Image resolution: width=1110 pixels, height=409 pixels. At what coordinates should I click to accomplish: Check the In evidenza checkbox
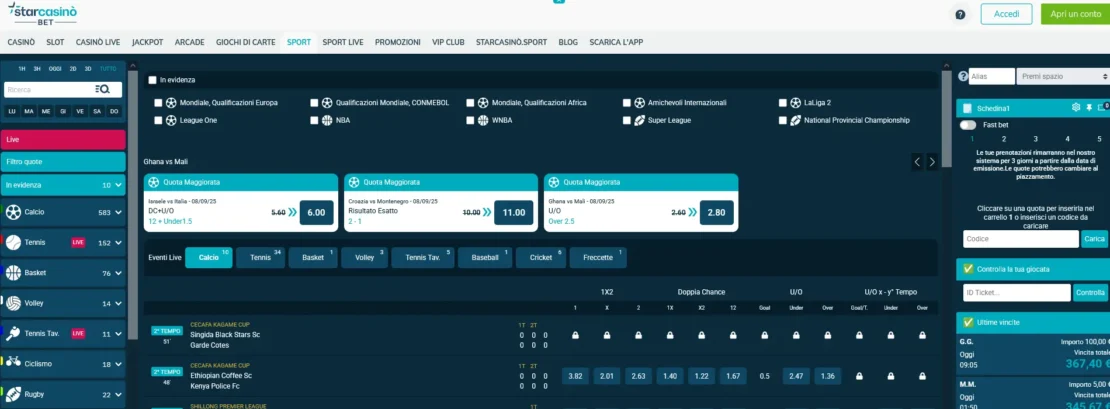point(152,80)
